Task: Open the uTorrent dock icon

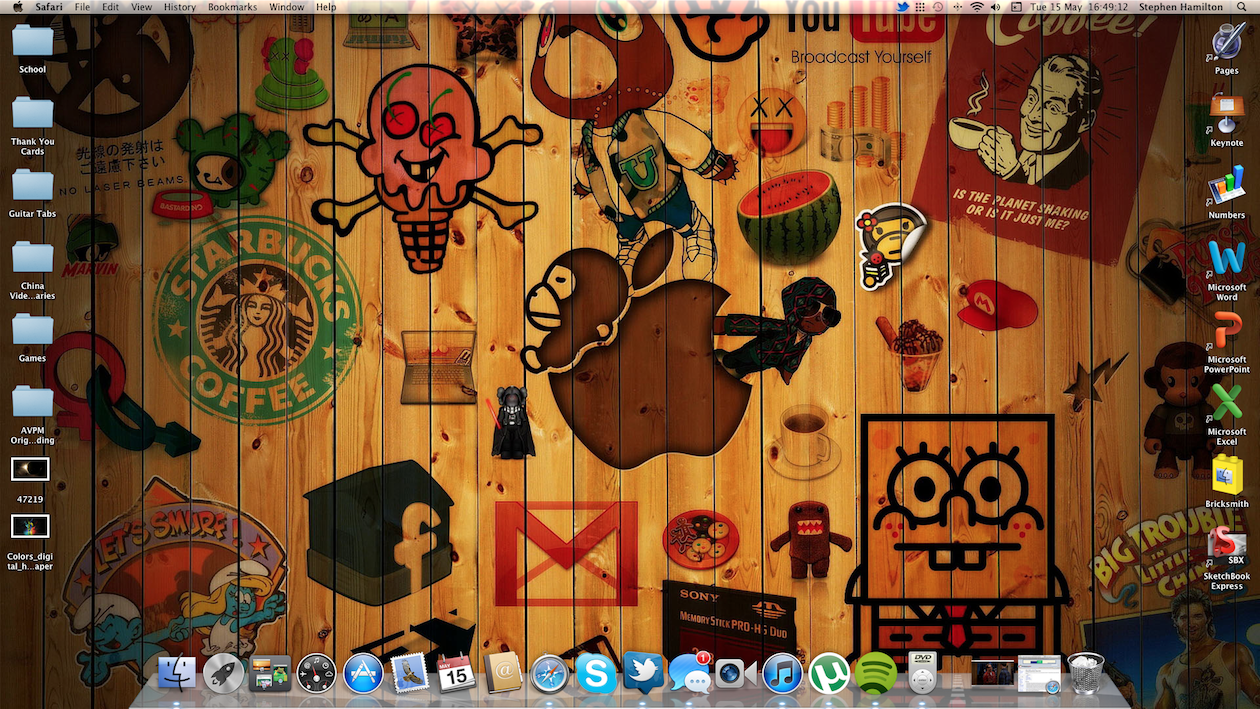Action: coord(829,674)
